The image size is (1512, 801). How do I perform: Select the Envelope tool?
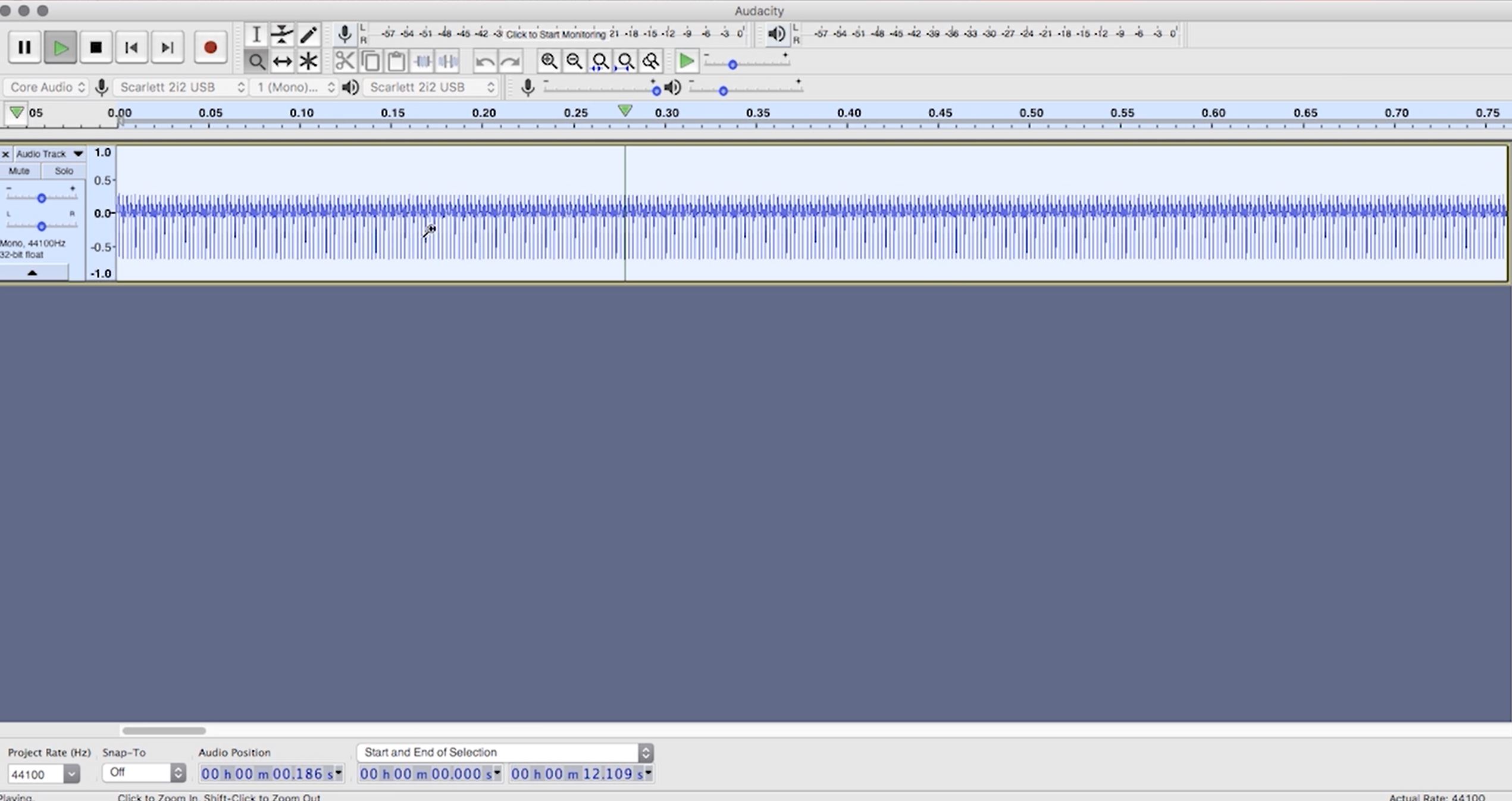(x=281, y=35)
